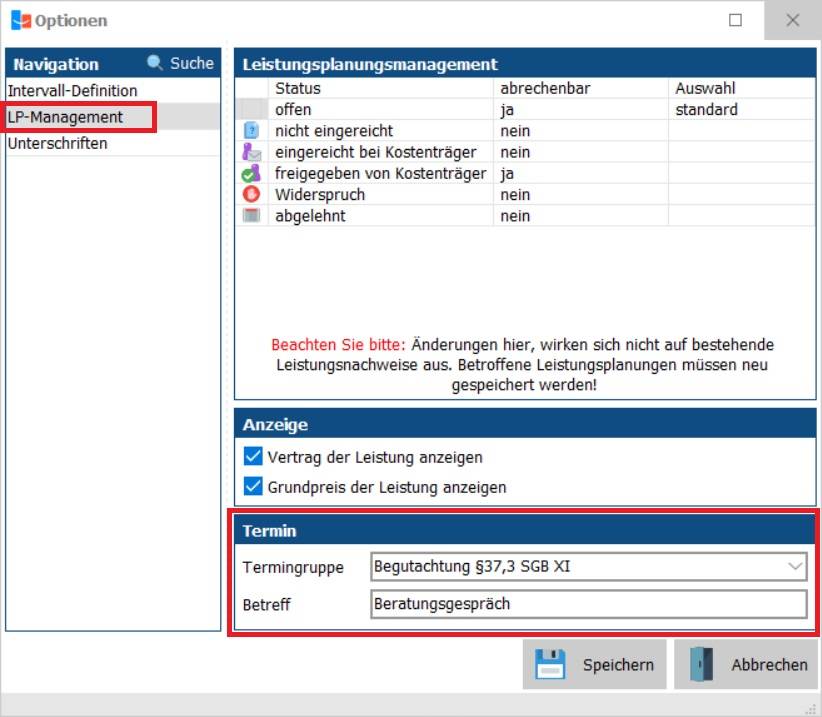Click the Auswahl cell showing 'standard'
The width and height of the screenshot is (822, 717).
tap(741, 110)
